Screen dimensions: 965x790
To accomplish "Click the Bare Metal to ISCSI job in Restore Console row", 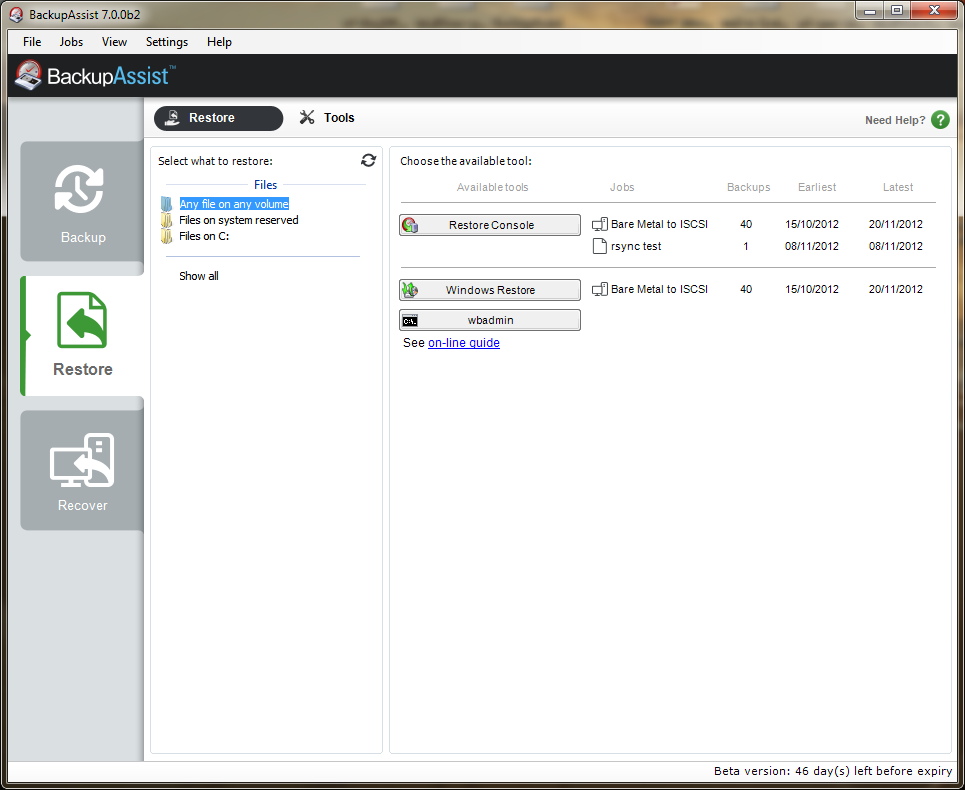I will (x=659, y=225).
